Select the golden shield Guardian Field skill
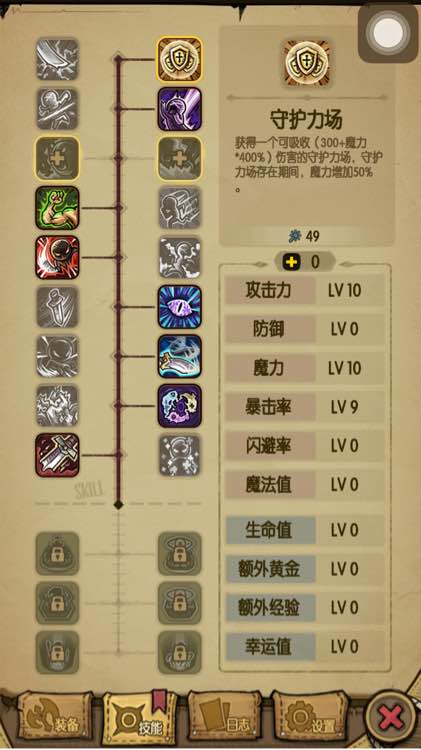421x750 pixels. (x=179, y=59)
